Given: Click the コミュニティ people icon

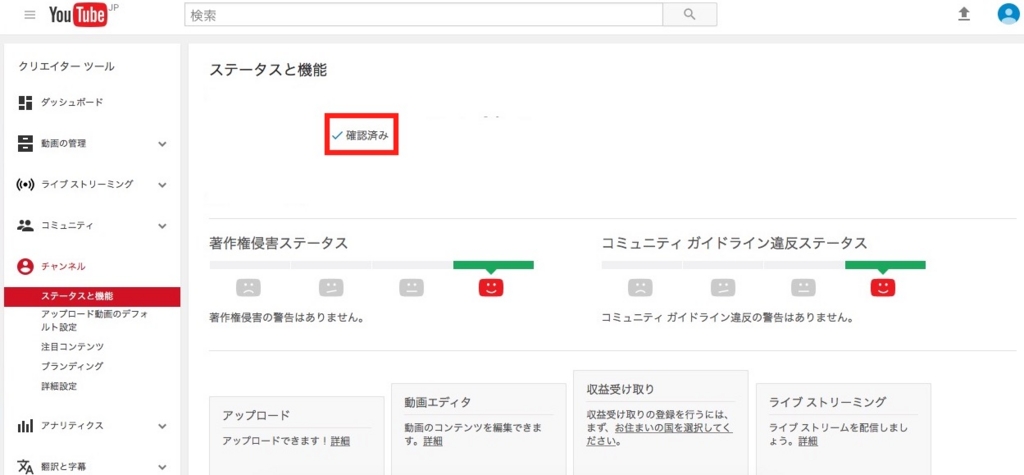Looking at the screenshot, I should coord(25,225).
